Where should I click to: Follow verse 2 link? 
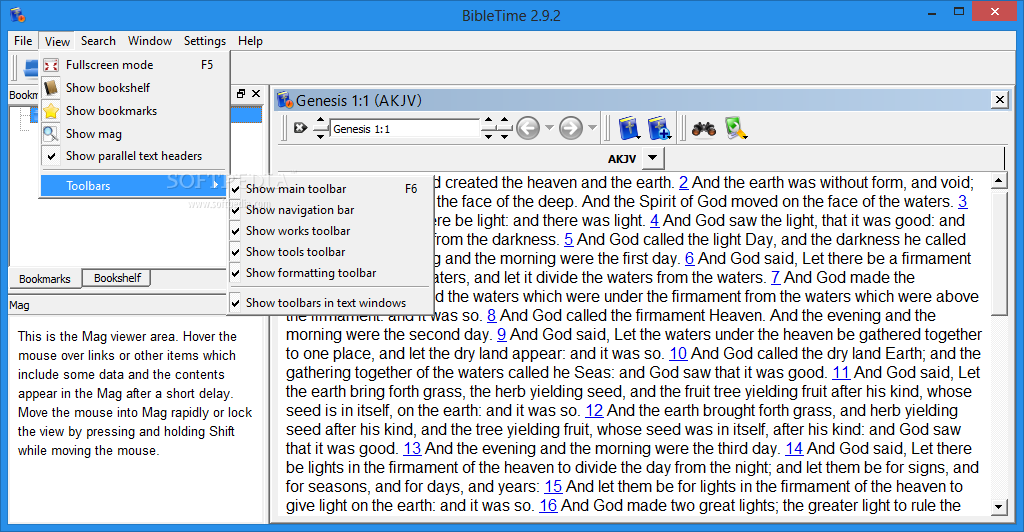tap(684, 183)
